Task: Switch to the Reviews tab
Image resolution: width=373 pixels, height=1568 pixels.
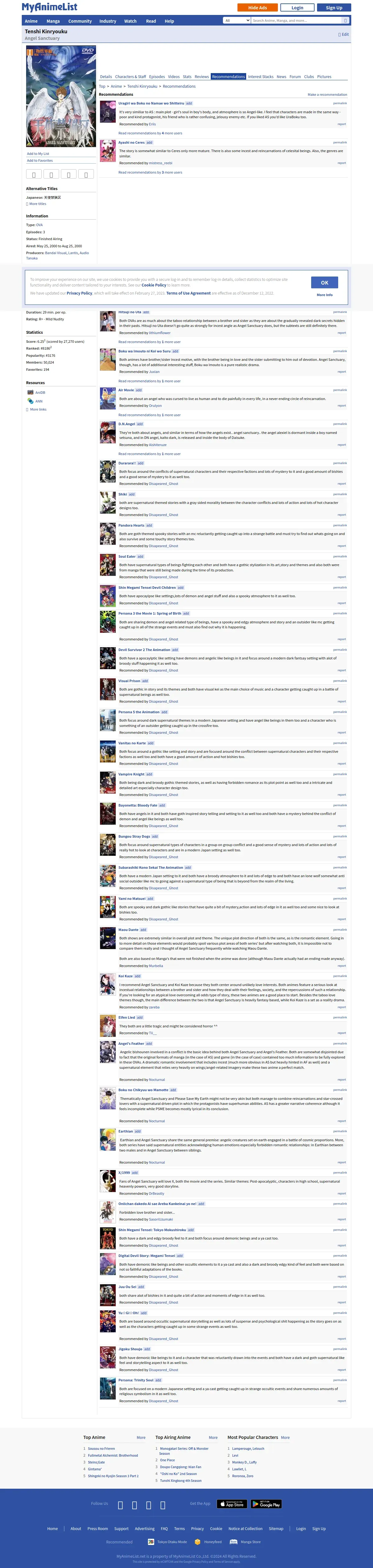Action: (201, 77)
